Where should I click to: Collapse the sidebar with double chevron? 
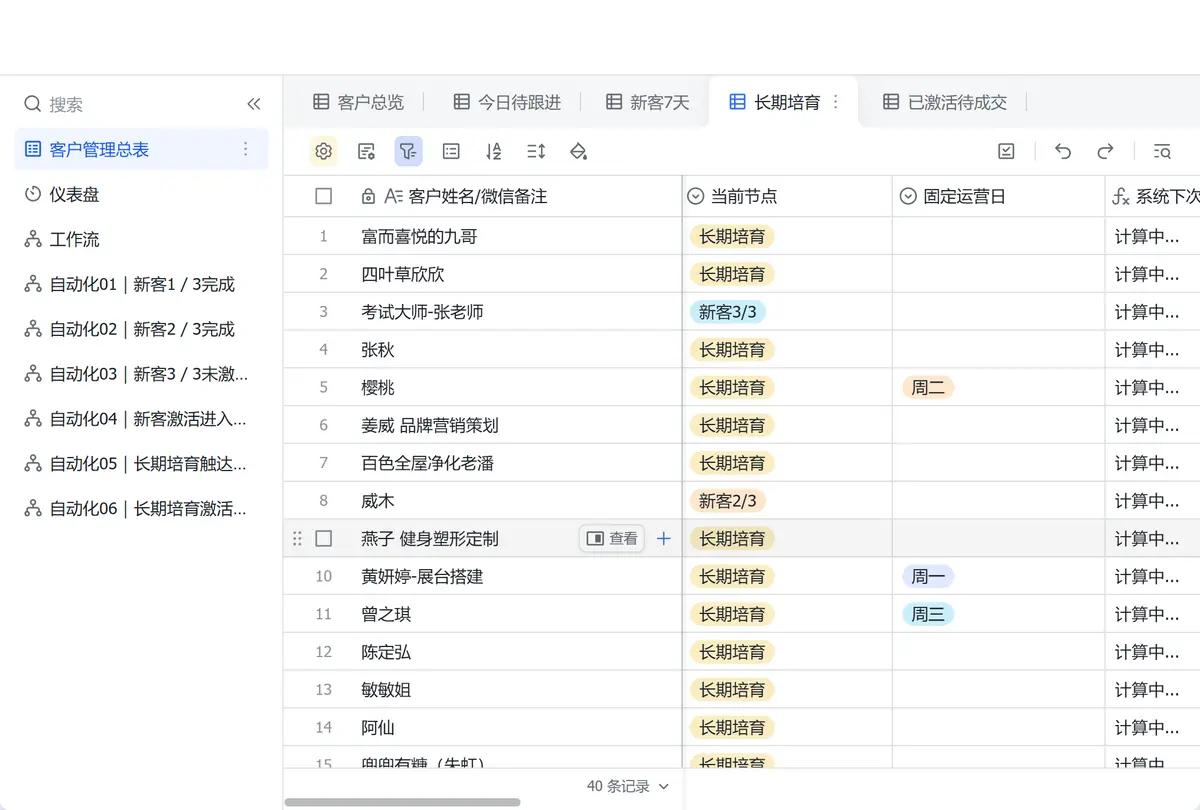pyautogui.click(x=254, y=104)
